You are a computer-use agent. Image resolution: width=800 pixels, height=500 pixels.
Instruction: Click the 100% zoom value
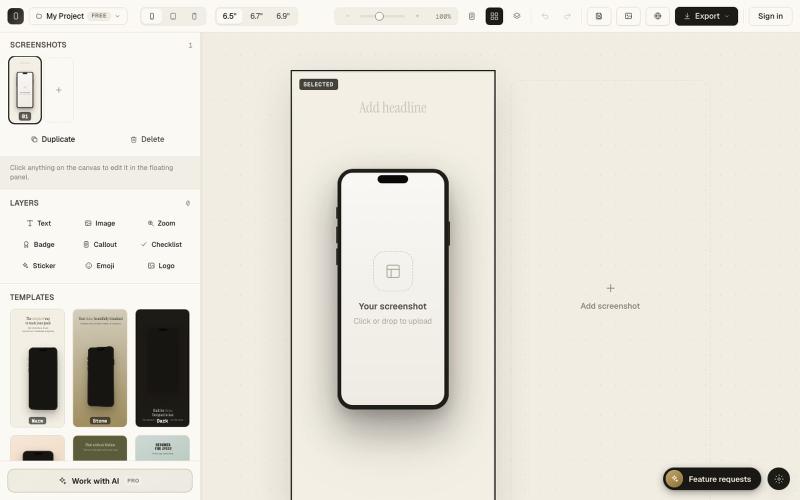point(443,16)
